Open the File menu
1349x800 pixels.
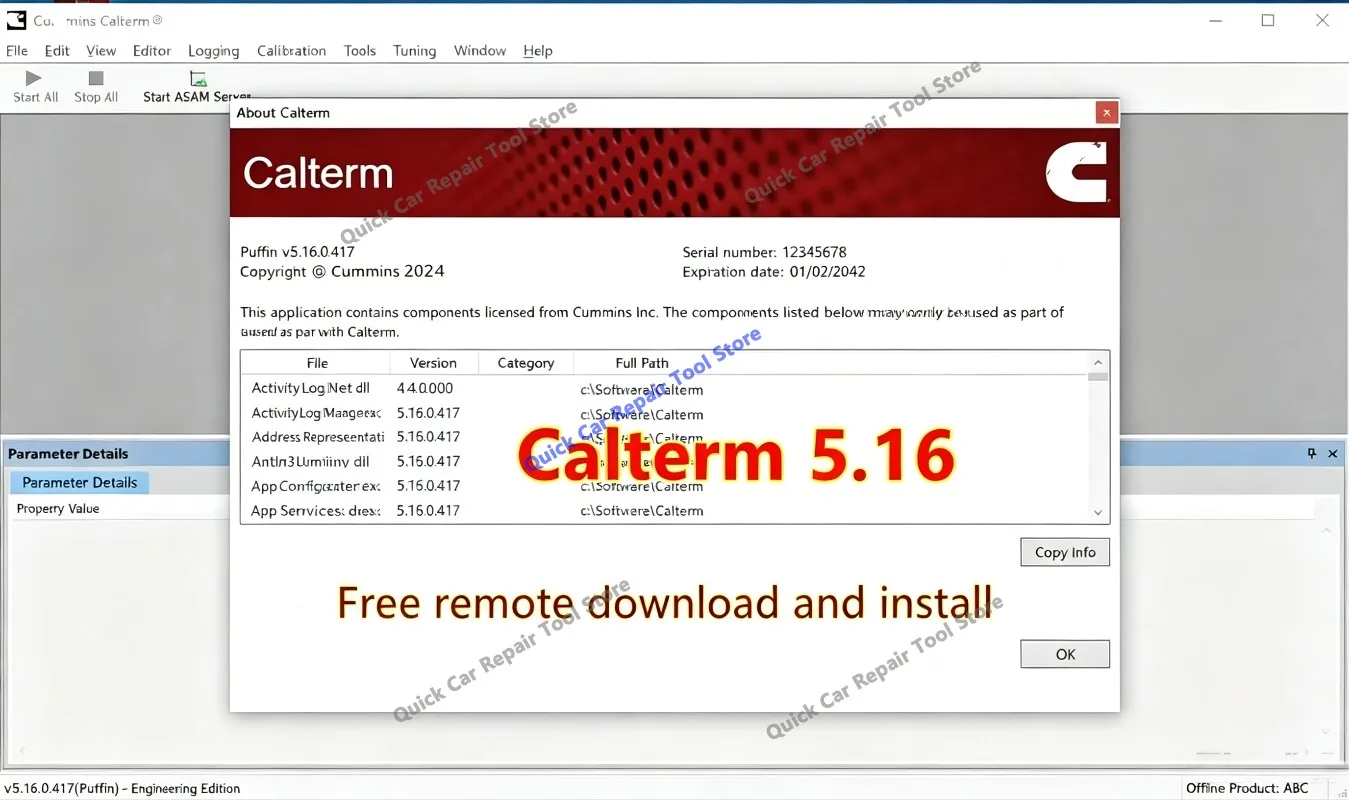pyautogui.click(x=17, y=51)
